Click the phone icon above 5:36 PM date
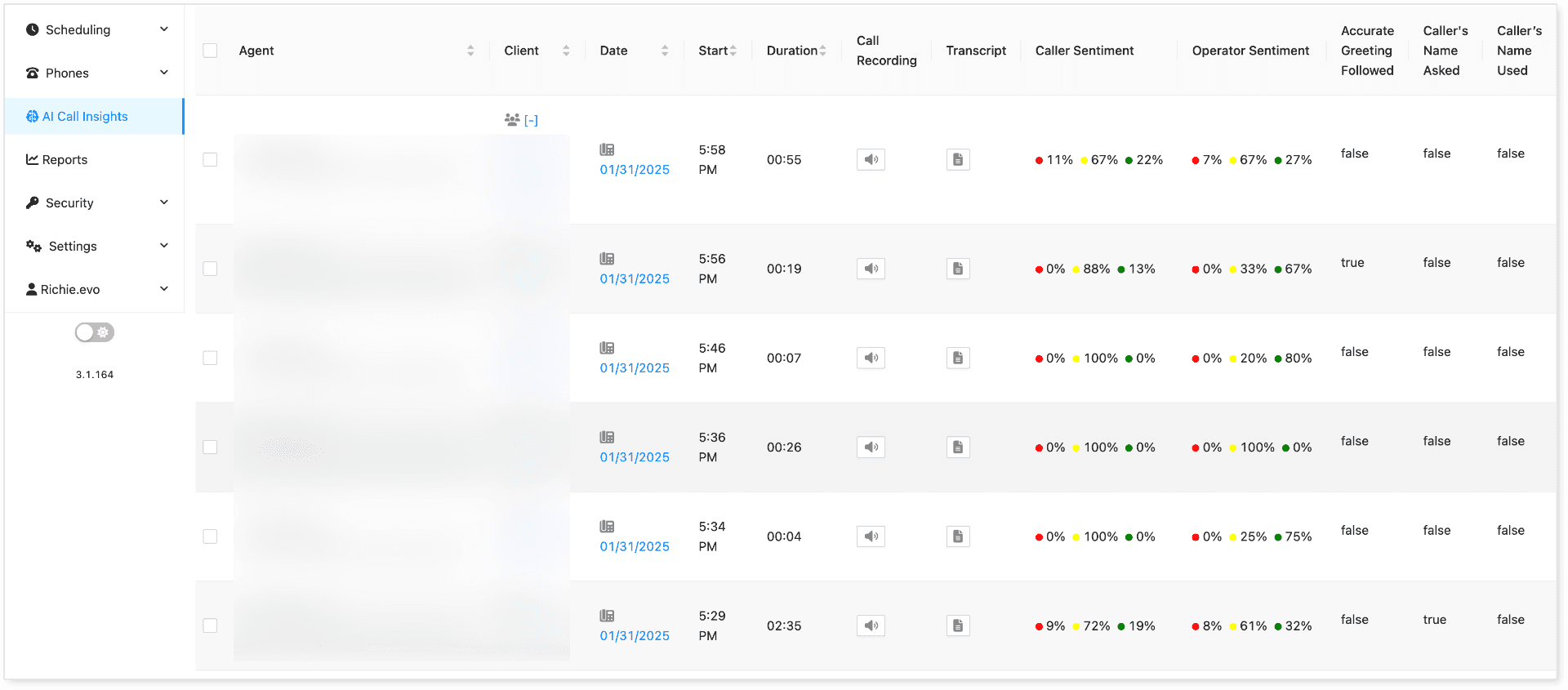1568x690 pixels. coord(607,437)
